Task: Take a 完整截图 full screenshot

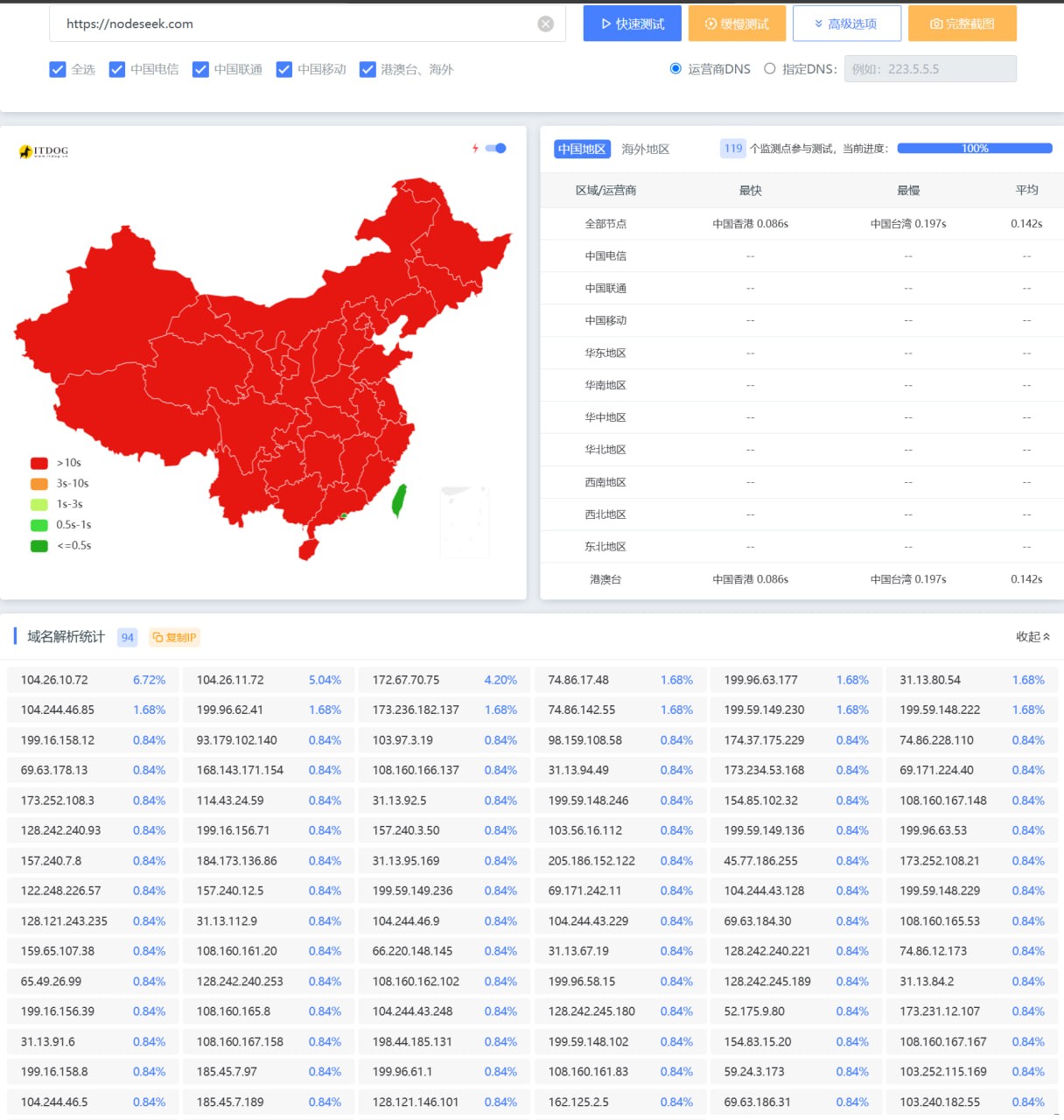Action: point(962,24)
